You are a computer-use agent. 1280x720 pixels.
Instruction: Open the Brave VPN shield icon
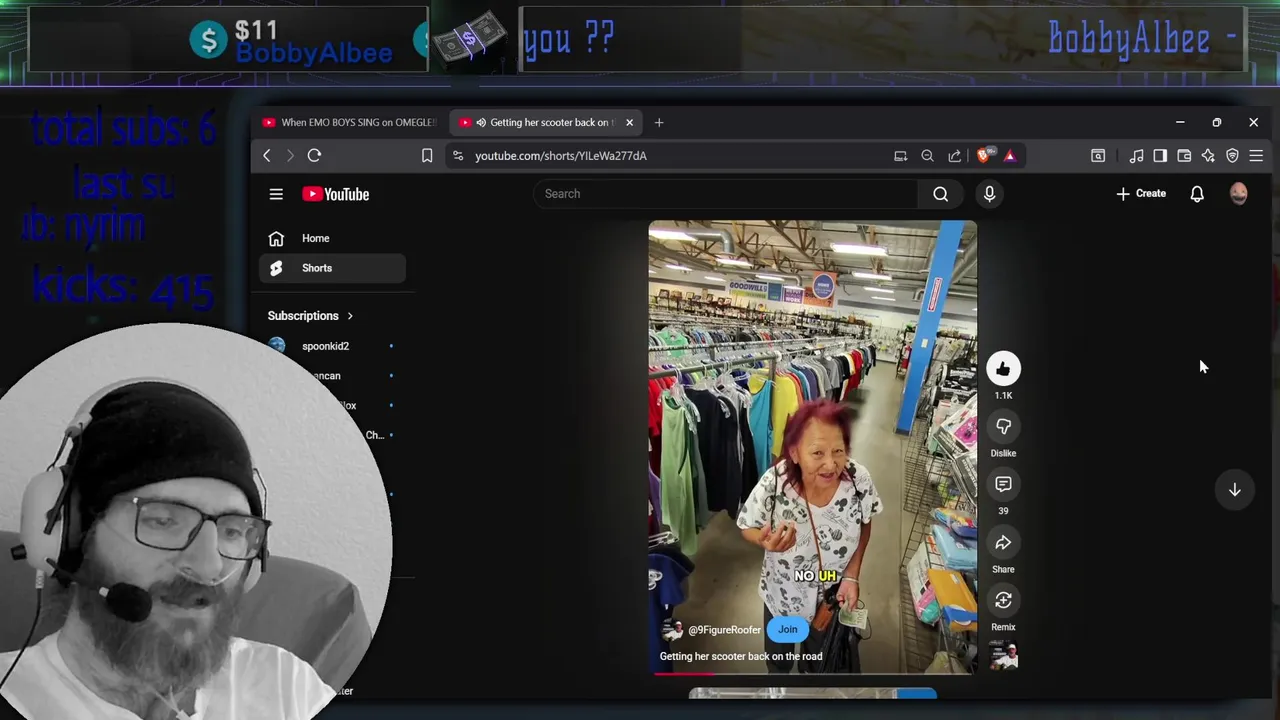(1232, 156)
